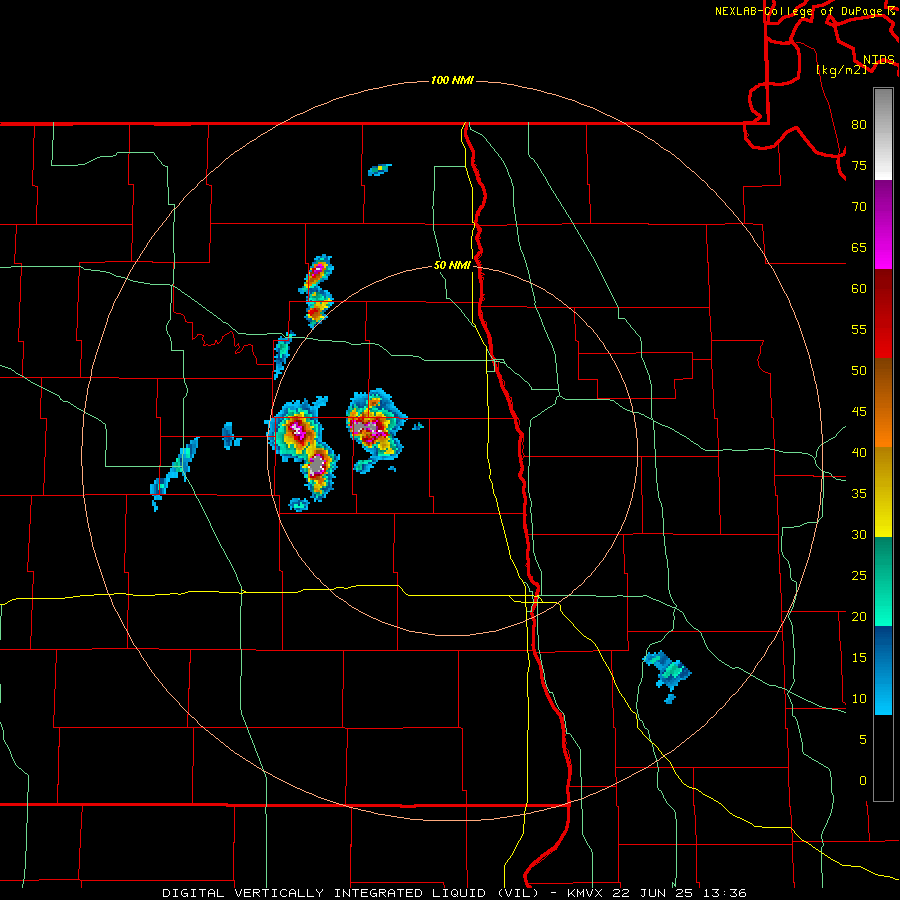Click the kg/m2 units label
The image size is (900, 900).
tap(841, 70)
